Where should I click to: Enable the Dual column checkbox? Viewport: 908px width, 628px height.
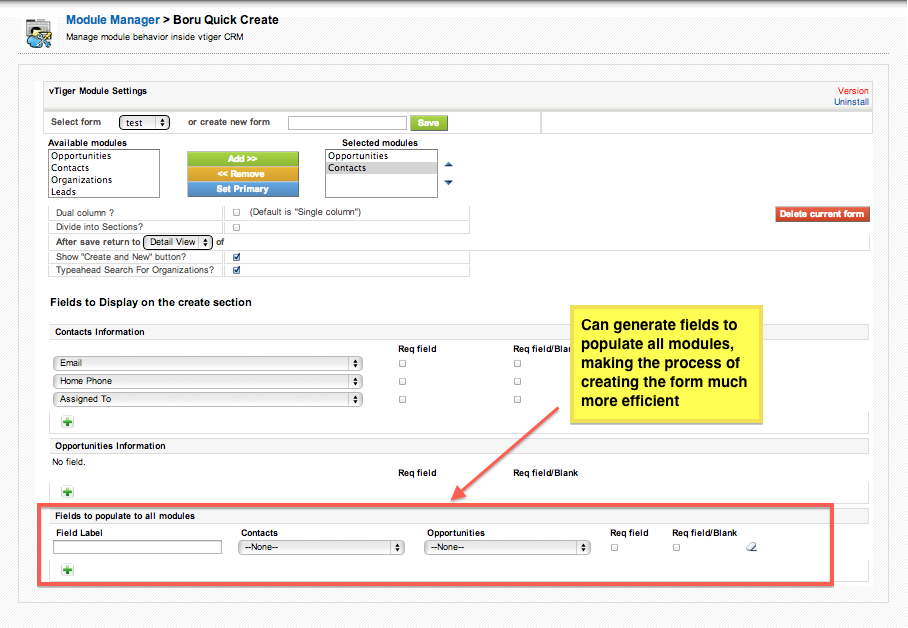[x=236, y=213]
